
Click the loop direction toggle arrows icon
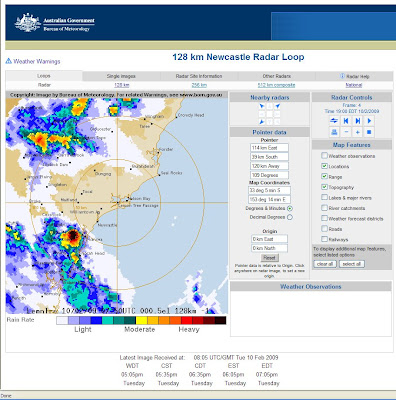pos(334,121)
